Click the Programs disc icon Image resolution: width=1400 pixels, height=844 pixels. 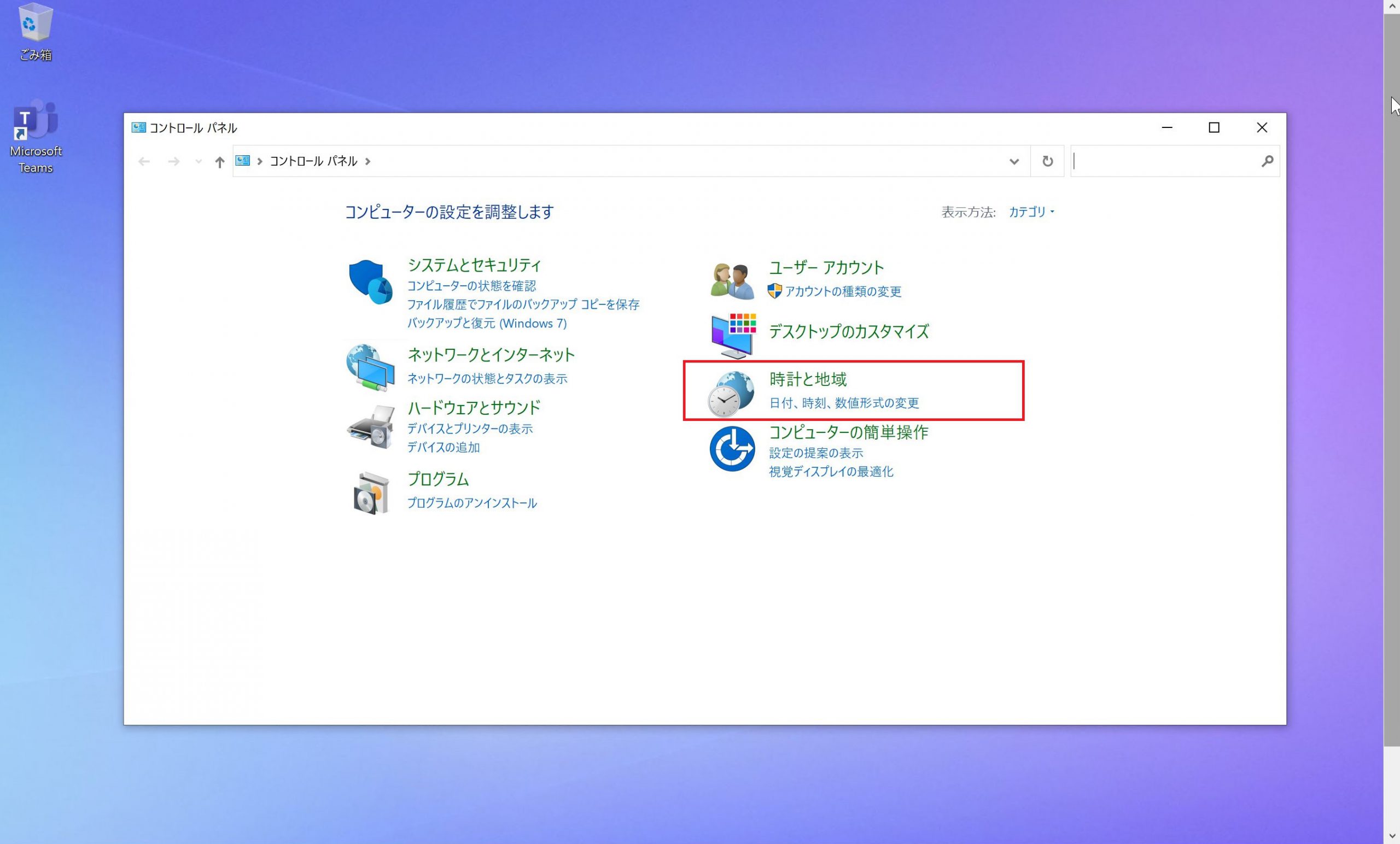point(370,493)
